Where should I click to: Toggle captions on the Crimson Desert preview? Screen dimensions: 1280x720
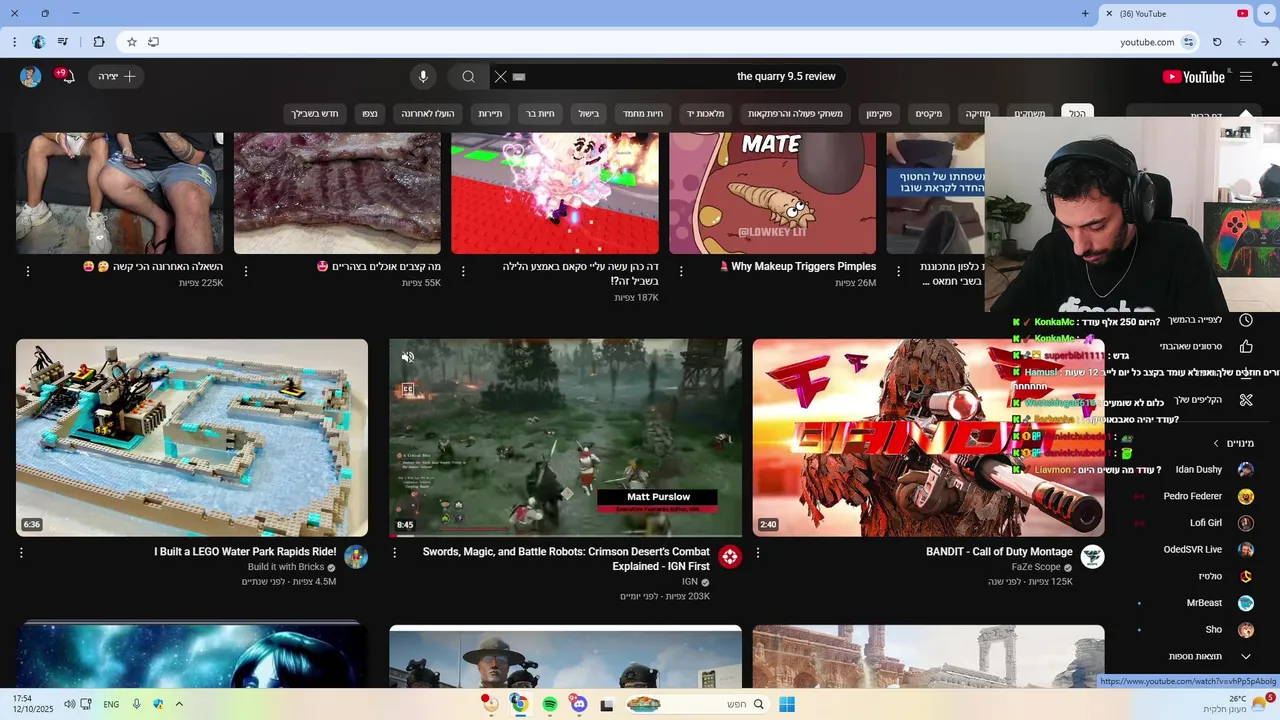click(x=408, y=390)
